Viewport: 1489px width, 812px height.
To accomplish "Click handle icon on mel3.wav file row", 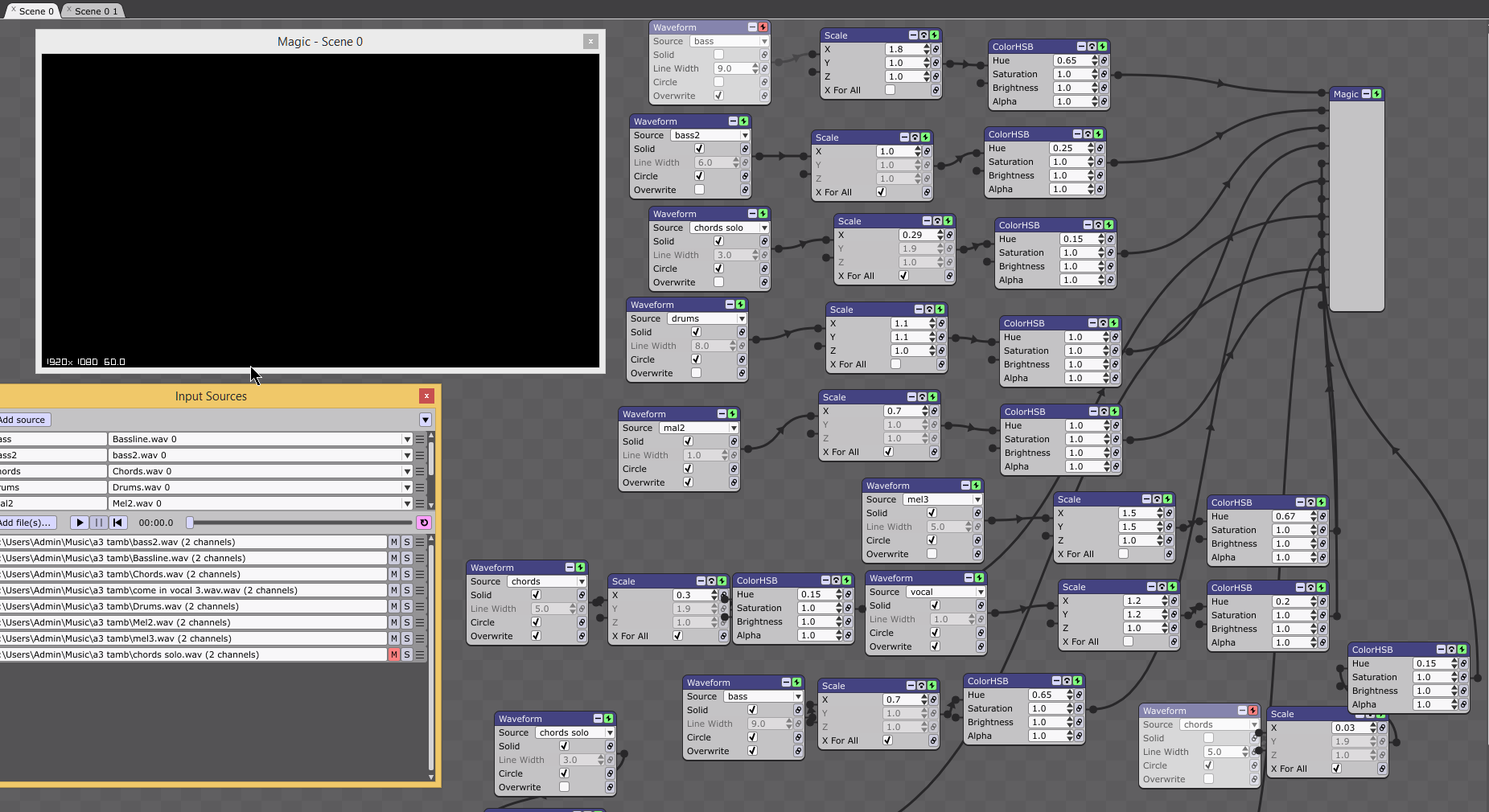I will coord(420,638).
